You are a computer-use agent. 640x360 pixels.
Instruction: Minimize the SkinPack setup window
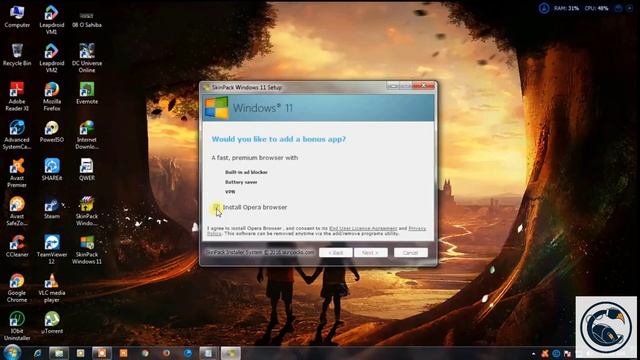(393, 86)
